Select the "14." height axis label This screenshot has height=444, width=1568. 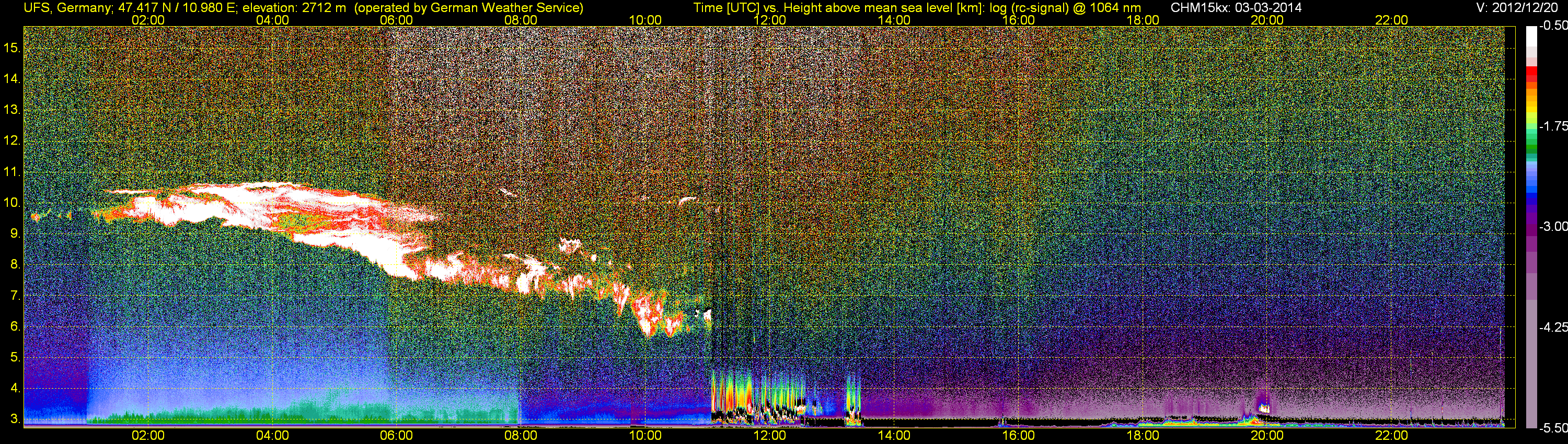pos(12,78)
